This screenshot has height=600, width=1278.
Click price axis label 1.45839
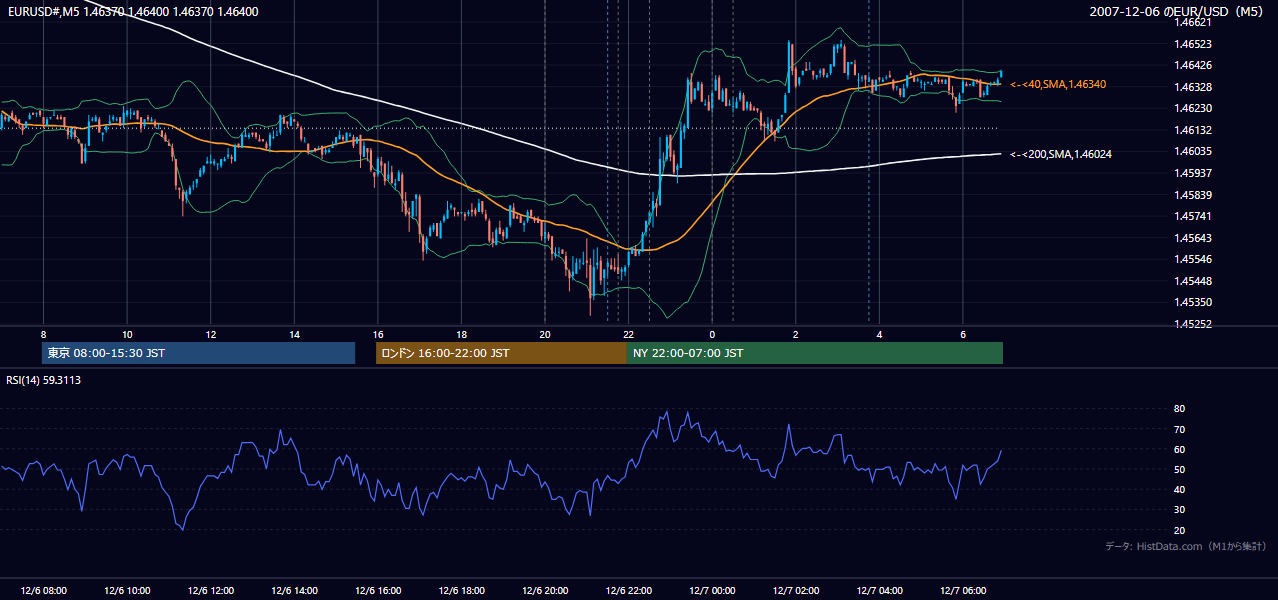1193,195
